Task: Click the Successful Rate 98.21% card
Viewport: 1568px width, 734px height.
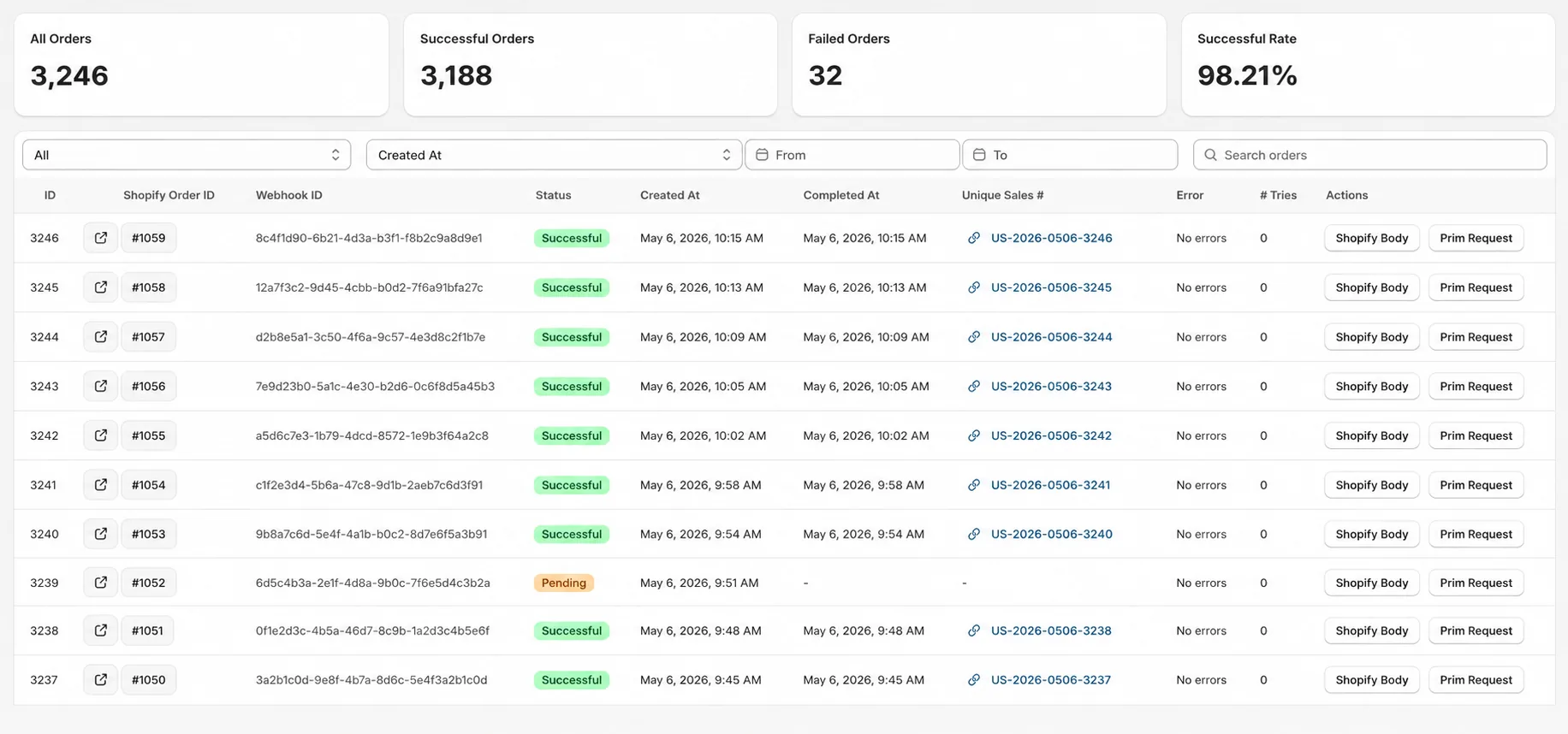Action: click(x=1368, y=64)
